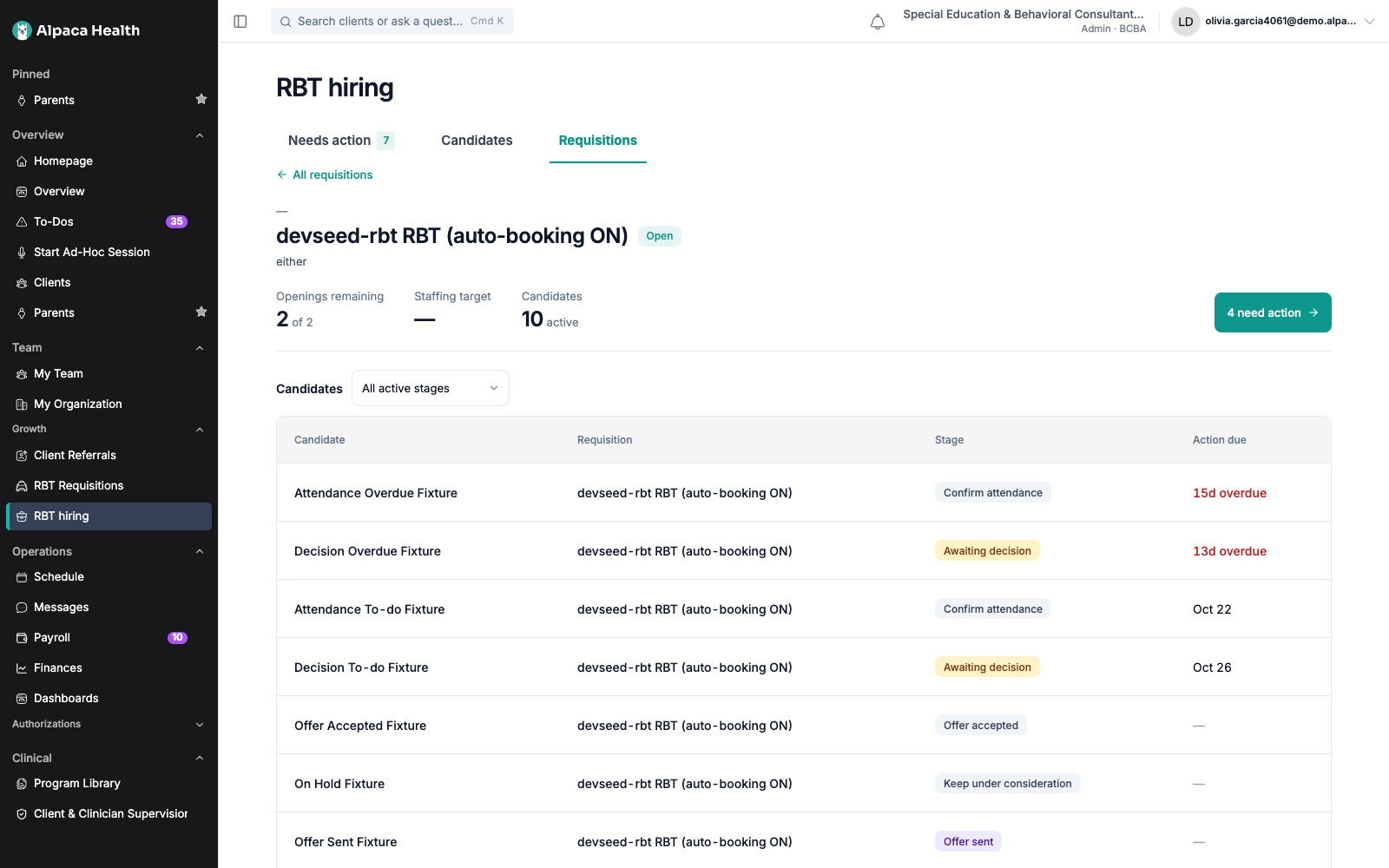This screenshot has width=1389, height=868.
Task: Click the Homepage house icon
Action: pyautogui.click(x=22, y=161)
